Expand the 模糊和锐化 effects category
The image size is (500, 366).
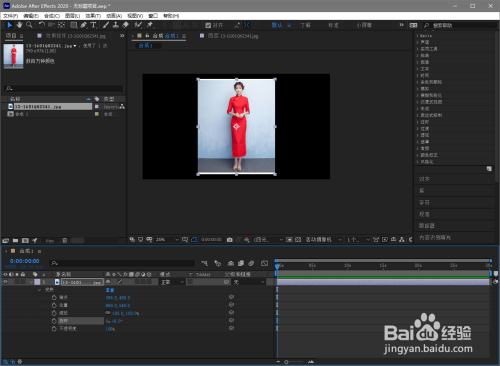(417, 95)
